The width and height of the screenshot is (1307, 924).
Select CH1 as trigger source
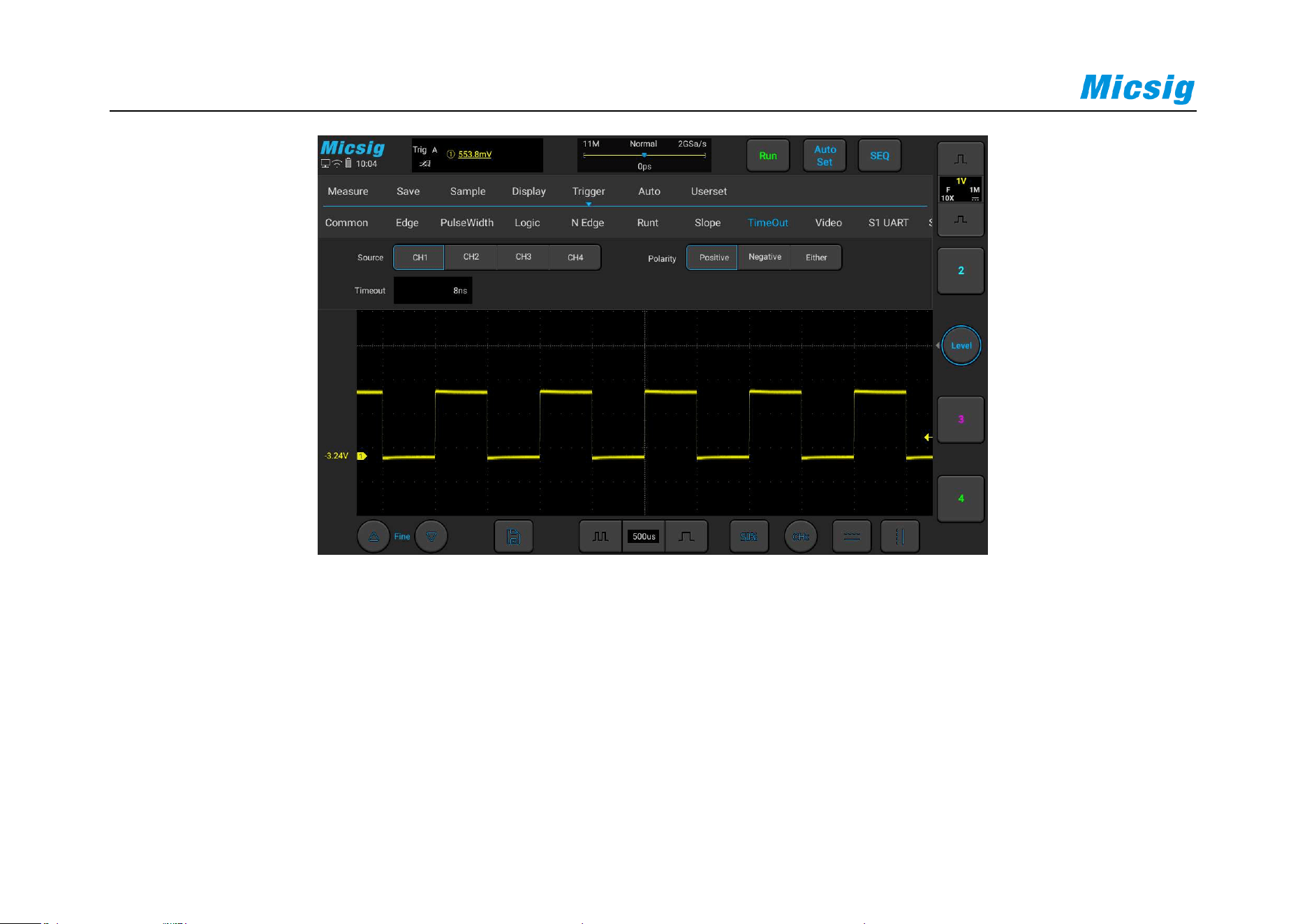click(420, 258)
